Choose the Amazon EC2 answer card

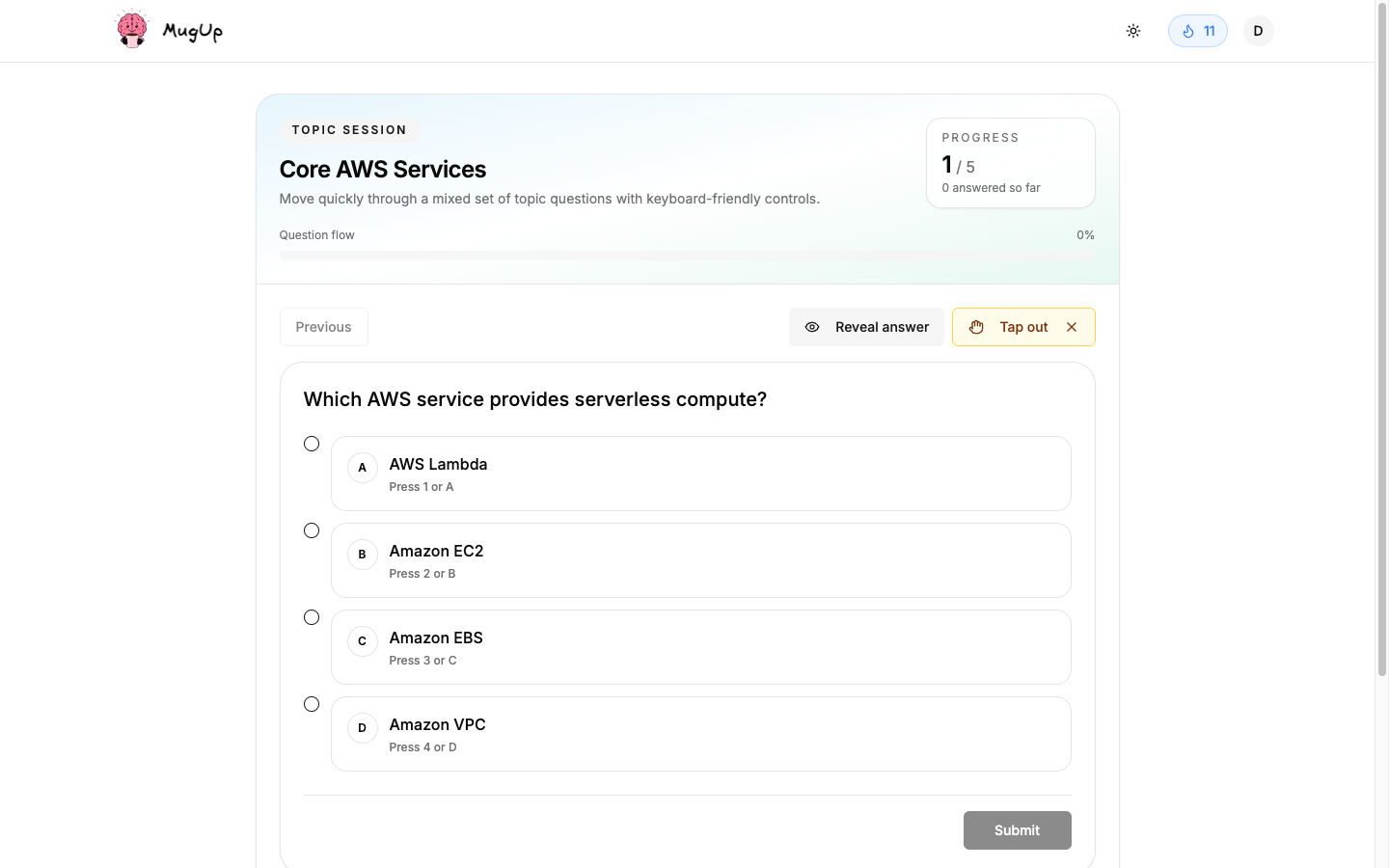[701, 560]
